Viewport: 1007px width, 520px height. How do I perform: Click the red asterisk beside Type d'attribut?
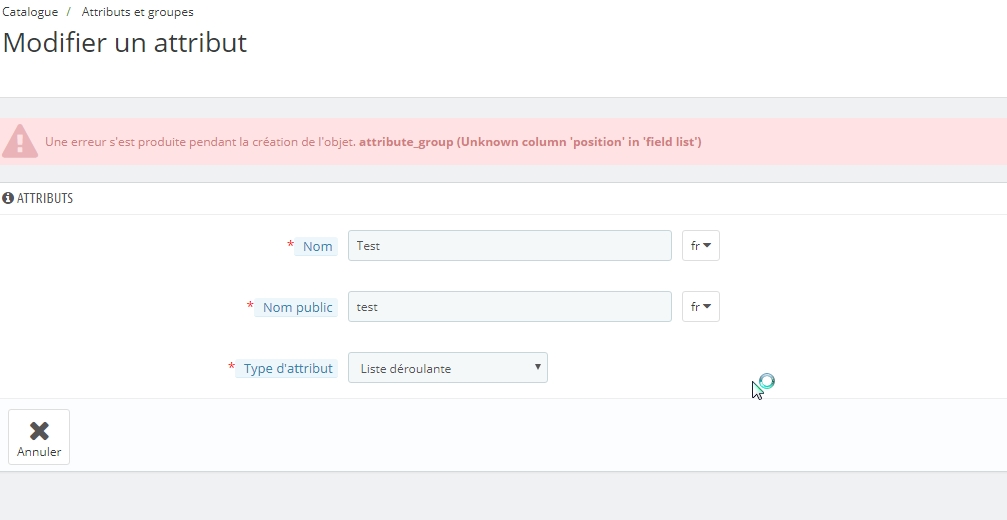pos(232,367)
